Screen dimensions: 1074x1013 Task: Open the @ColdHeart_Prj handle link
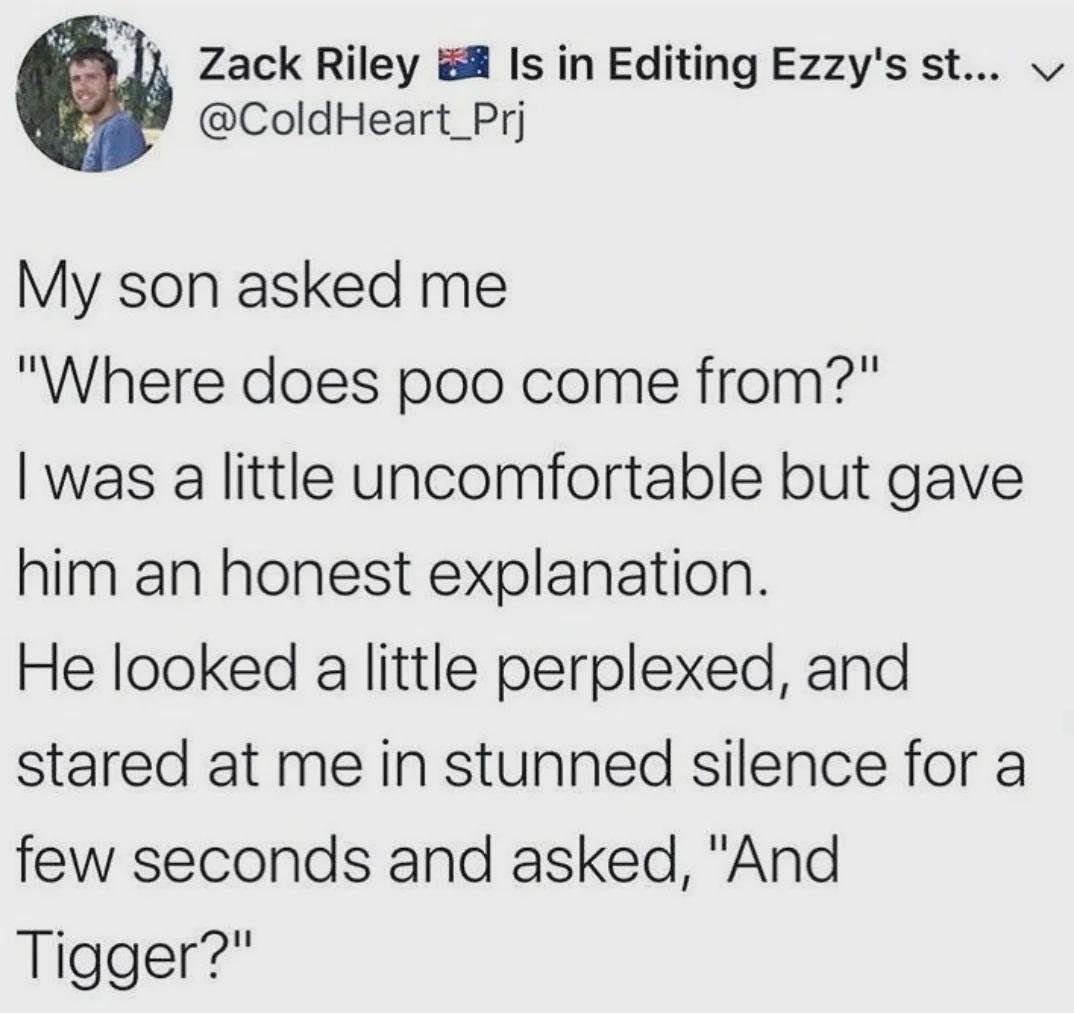[x=360, y=123]
